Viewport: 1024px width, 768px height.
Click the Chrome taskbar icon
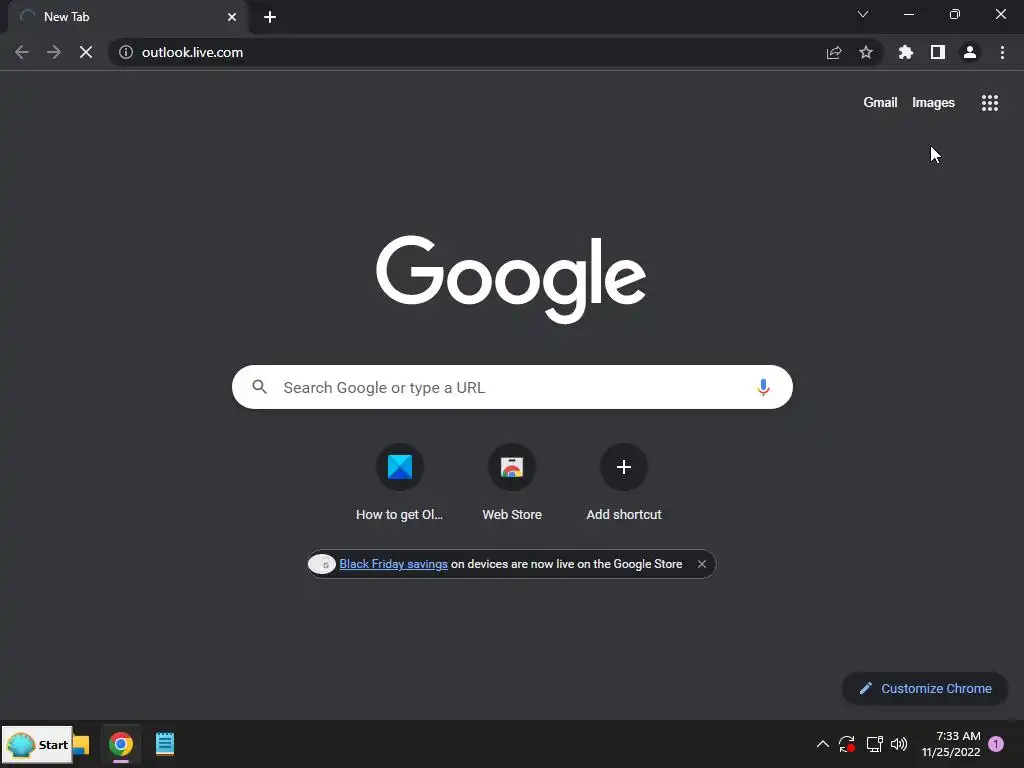point(121,744)
